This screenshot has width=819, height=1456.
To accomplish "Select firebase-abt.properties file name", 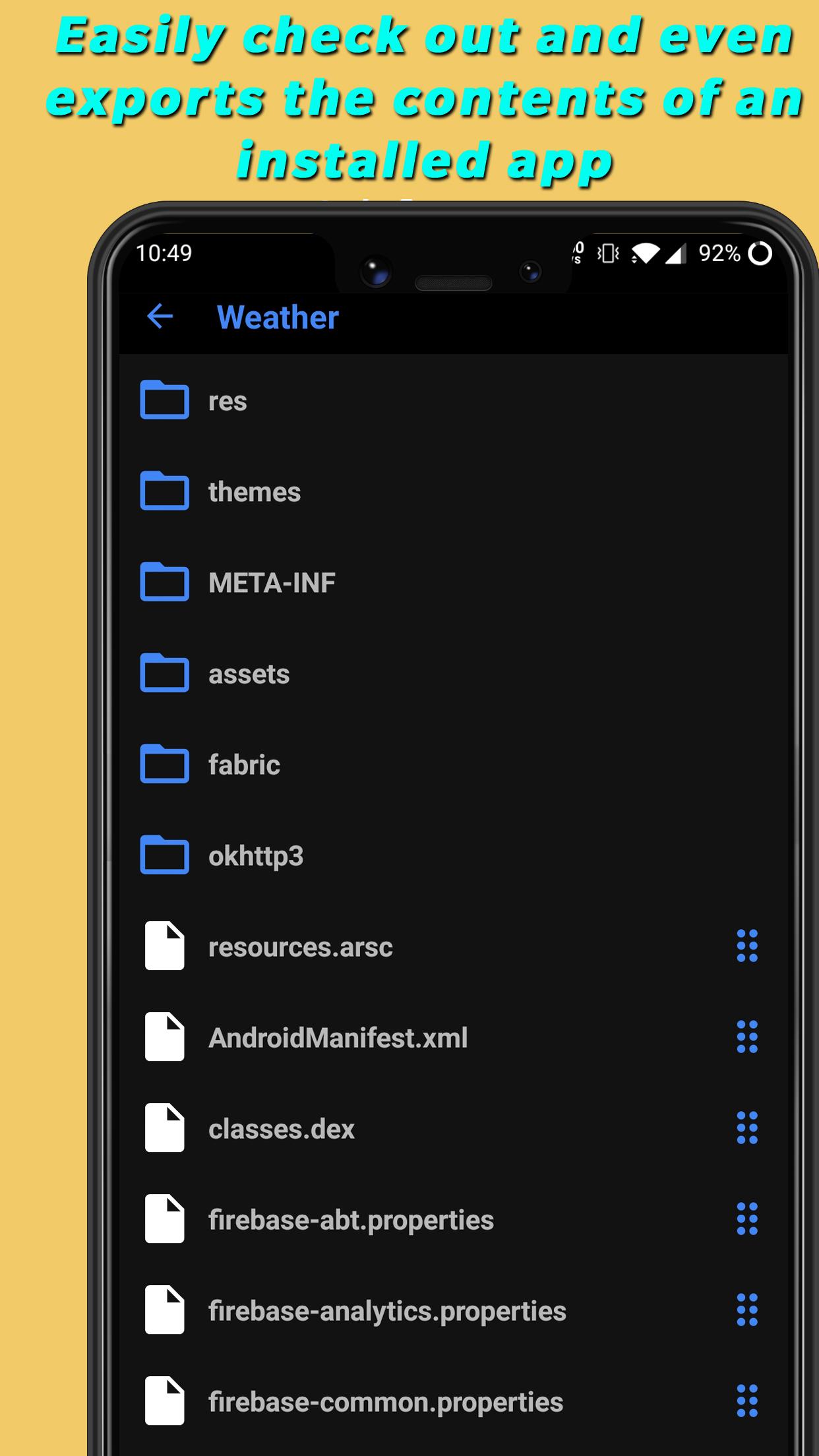I will [x=351, y=1220].
